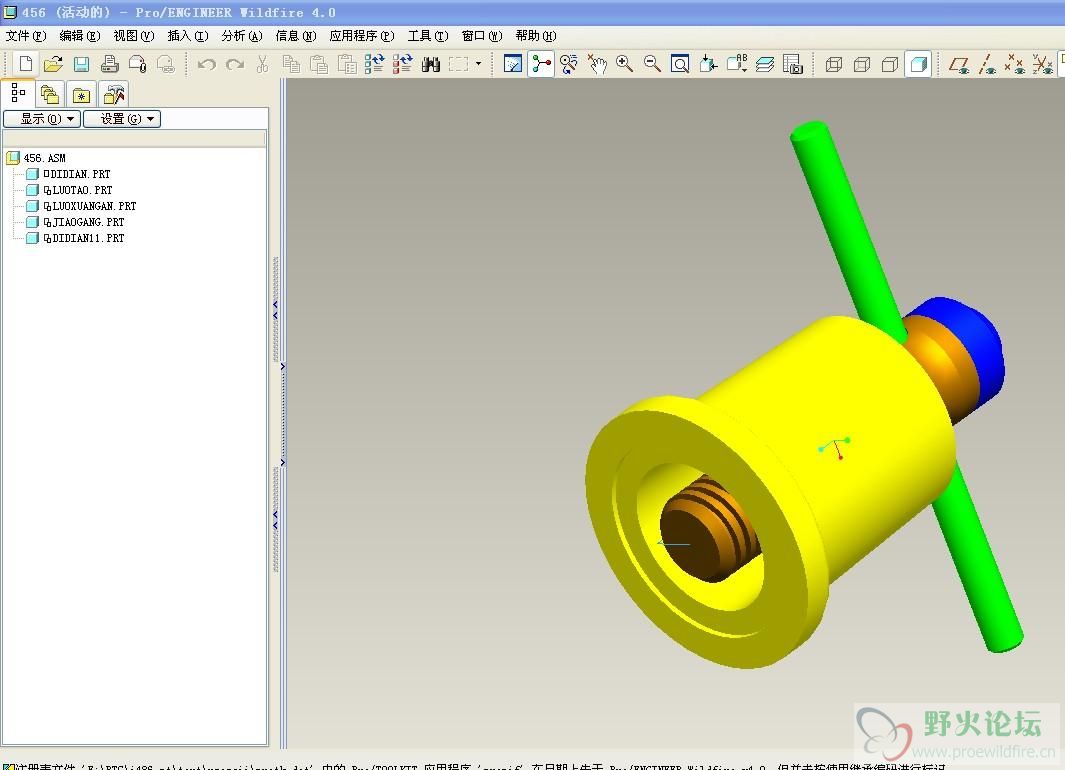Switch to the Favorites tab
The image size is (1065, 770).
click(82, 94)
